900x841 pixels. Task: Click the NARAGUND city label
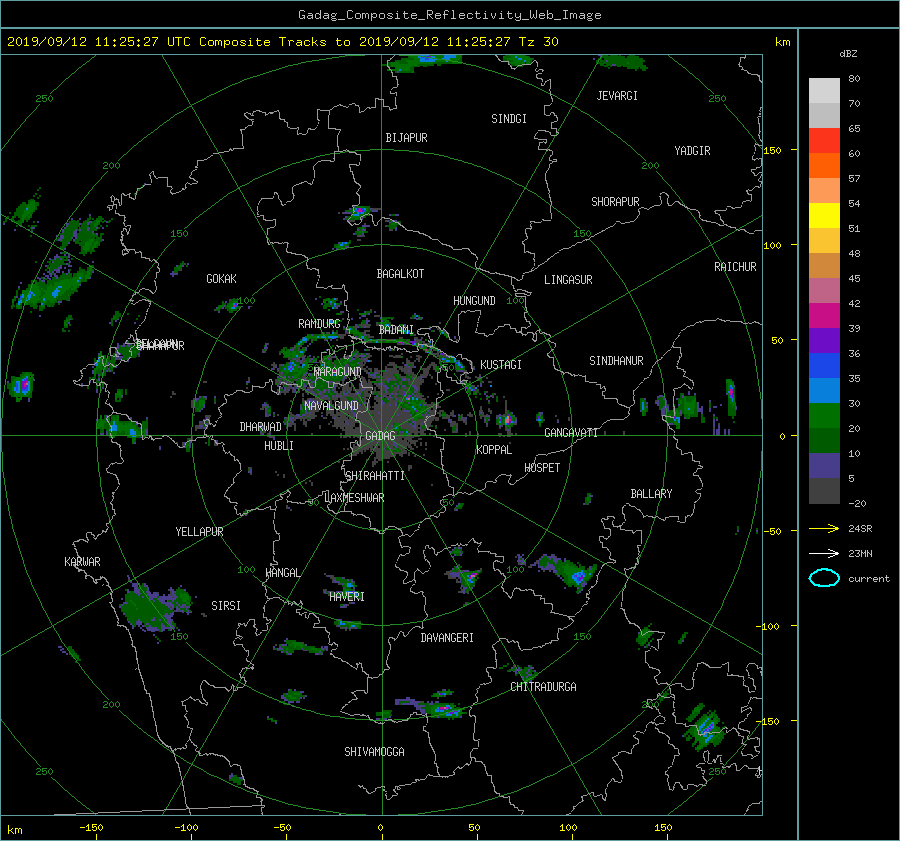(x=338, y=372)
